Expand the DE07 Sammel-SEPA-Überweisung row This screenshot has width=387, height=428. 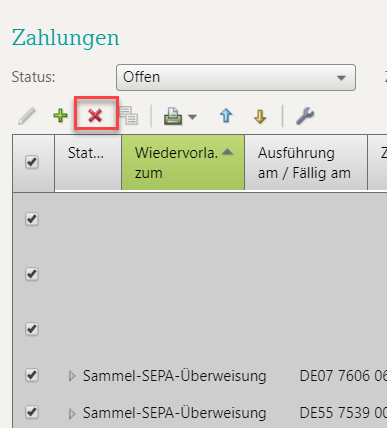(x=72, y=376)
